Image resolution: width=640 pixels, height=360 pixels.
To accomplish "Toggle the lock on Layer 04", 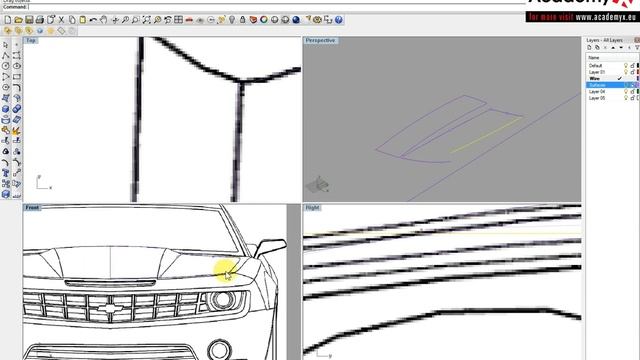I will pos(632,91).
